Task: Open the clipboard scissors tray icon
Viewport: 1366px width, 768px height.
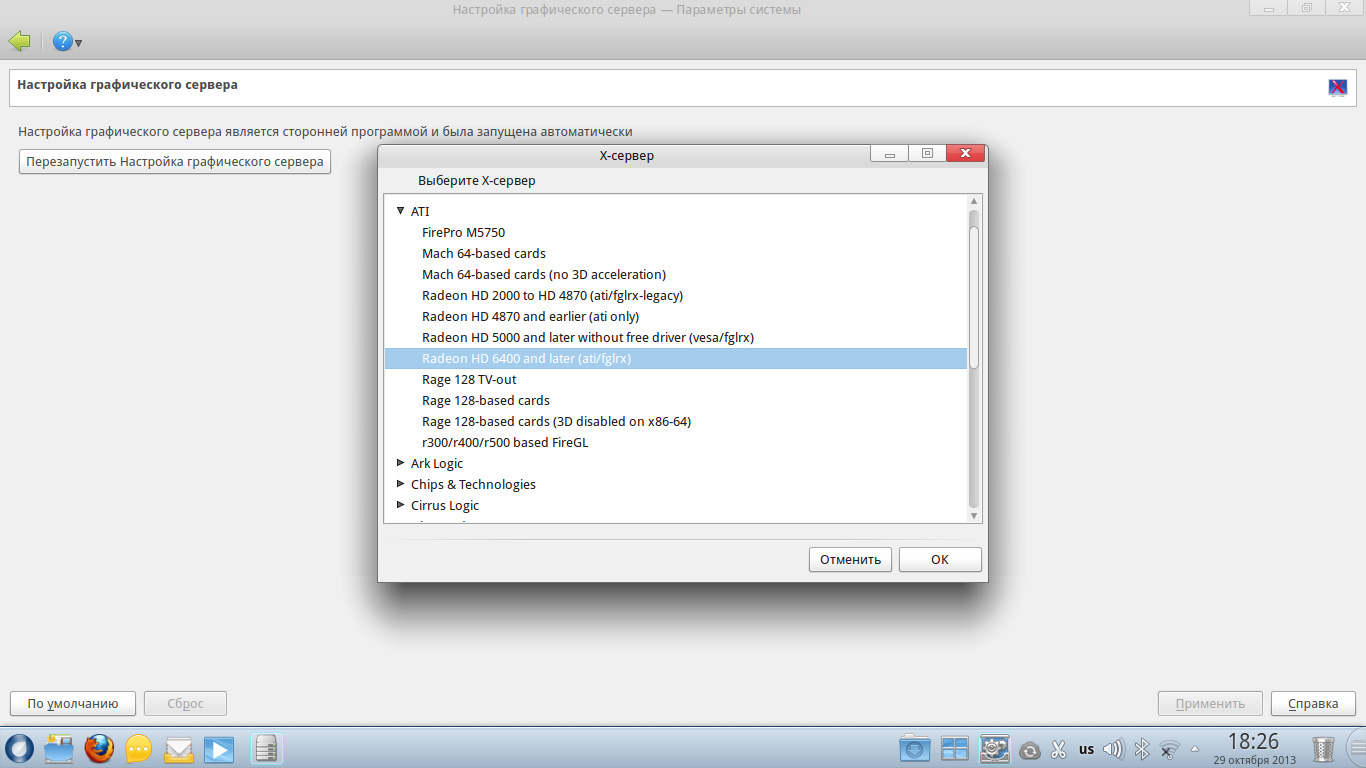Action: 1058,749
